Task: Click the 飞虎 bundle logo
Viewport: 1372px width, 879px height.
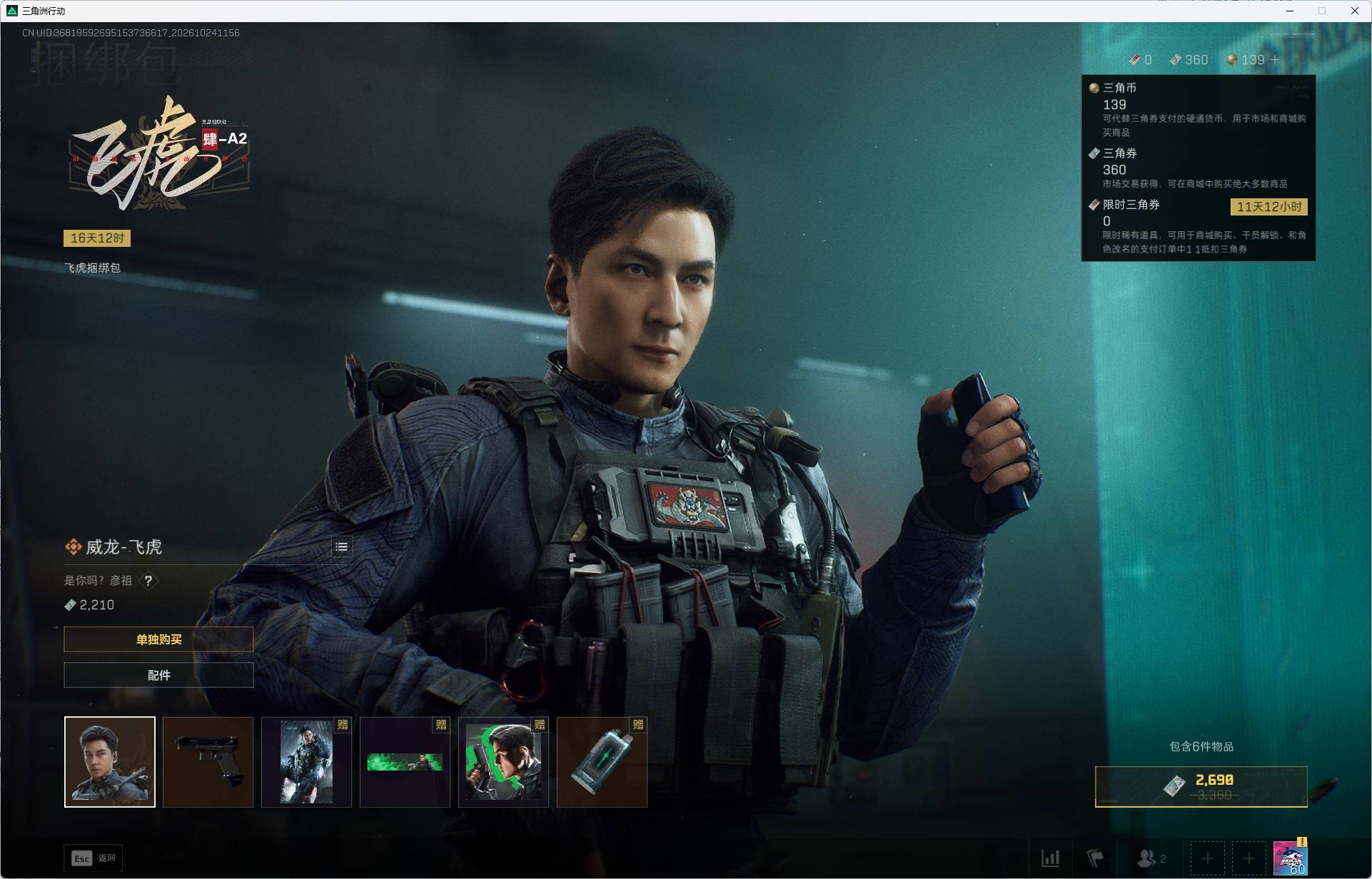Action: [158, 153]
